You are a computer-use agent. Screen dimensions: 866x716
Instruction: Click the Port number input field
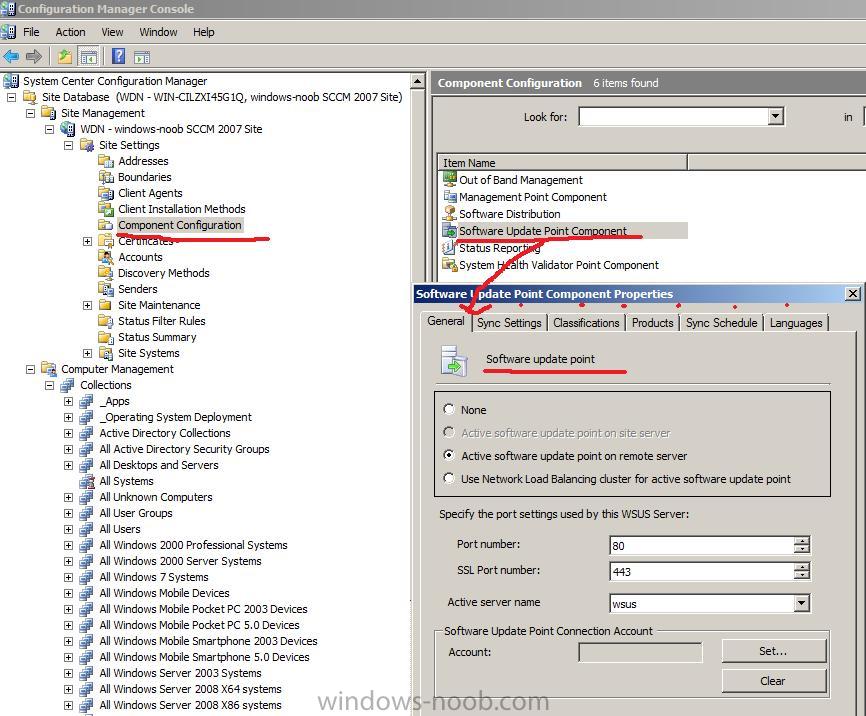click(x=701, y=545)
